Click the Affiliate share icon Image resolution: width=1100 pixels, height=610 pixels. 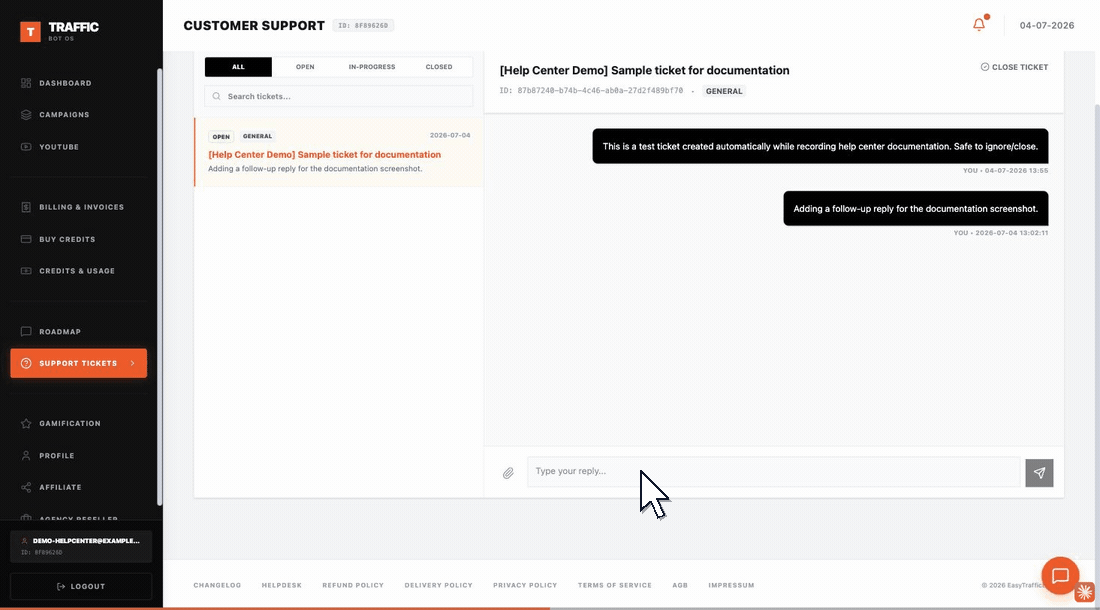coord(26,487)
